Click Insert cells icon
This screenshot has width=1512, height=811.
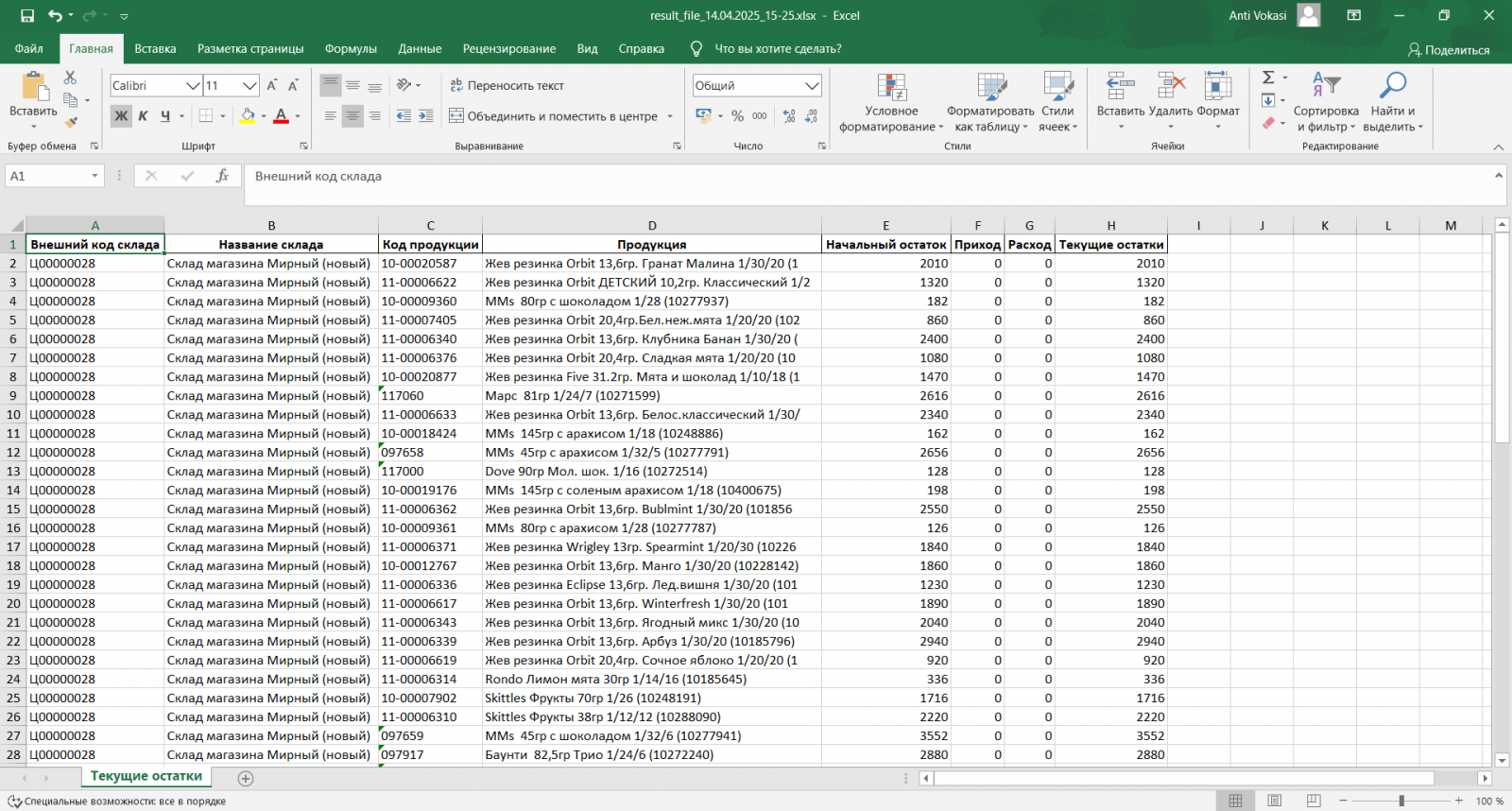coord(1121,86)
